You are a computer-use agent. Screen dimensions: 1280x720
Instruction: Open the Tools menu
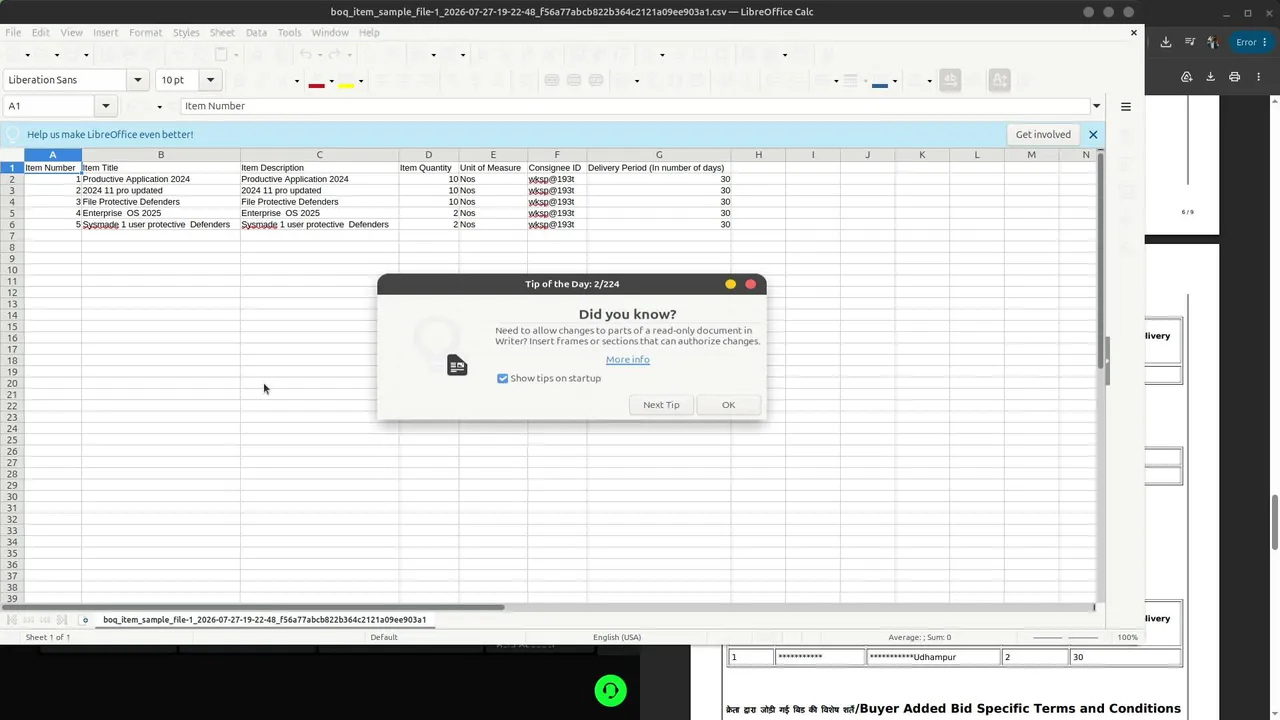(289, 33)
